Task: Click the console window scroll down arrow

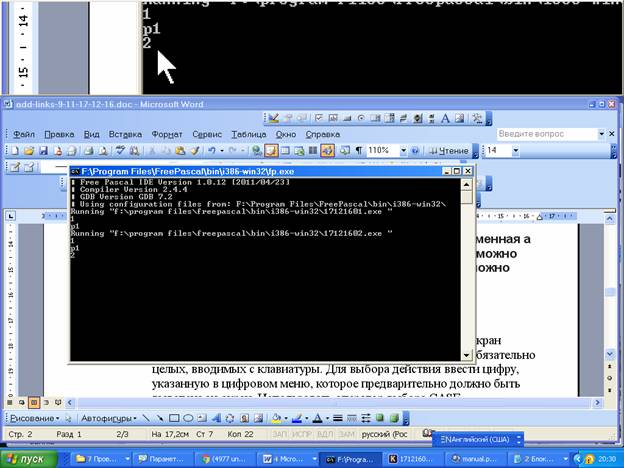Action: point(466,355)
